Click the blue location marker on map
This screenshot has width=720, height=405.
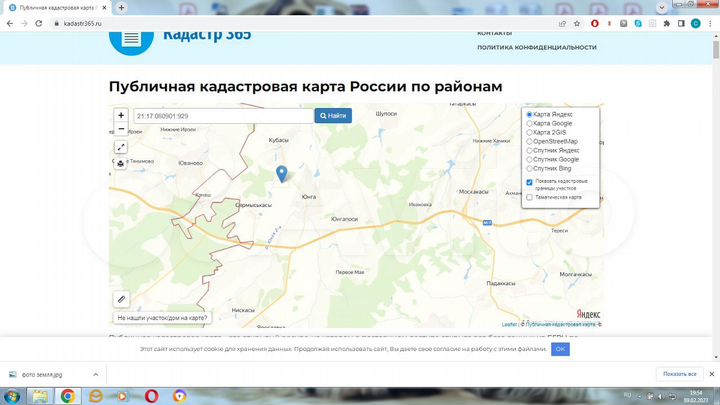(x=281, y=174)
